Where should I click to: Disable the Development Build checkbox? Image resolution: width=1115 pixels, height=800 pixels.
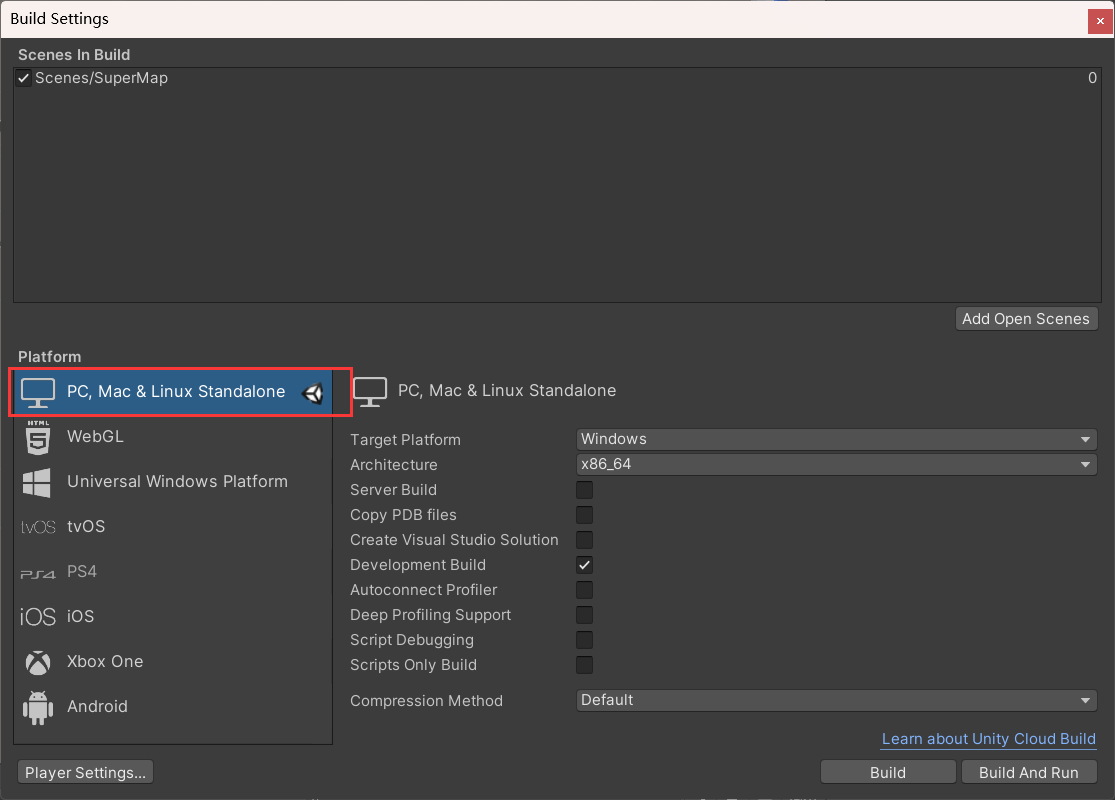tap(585, 565)
